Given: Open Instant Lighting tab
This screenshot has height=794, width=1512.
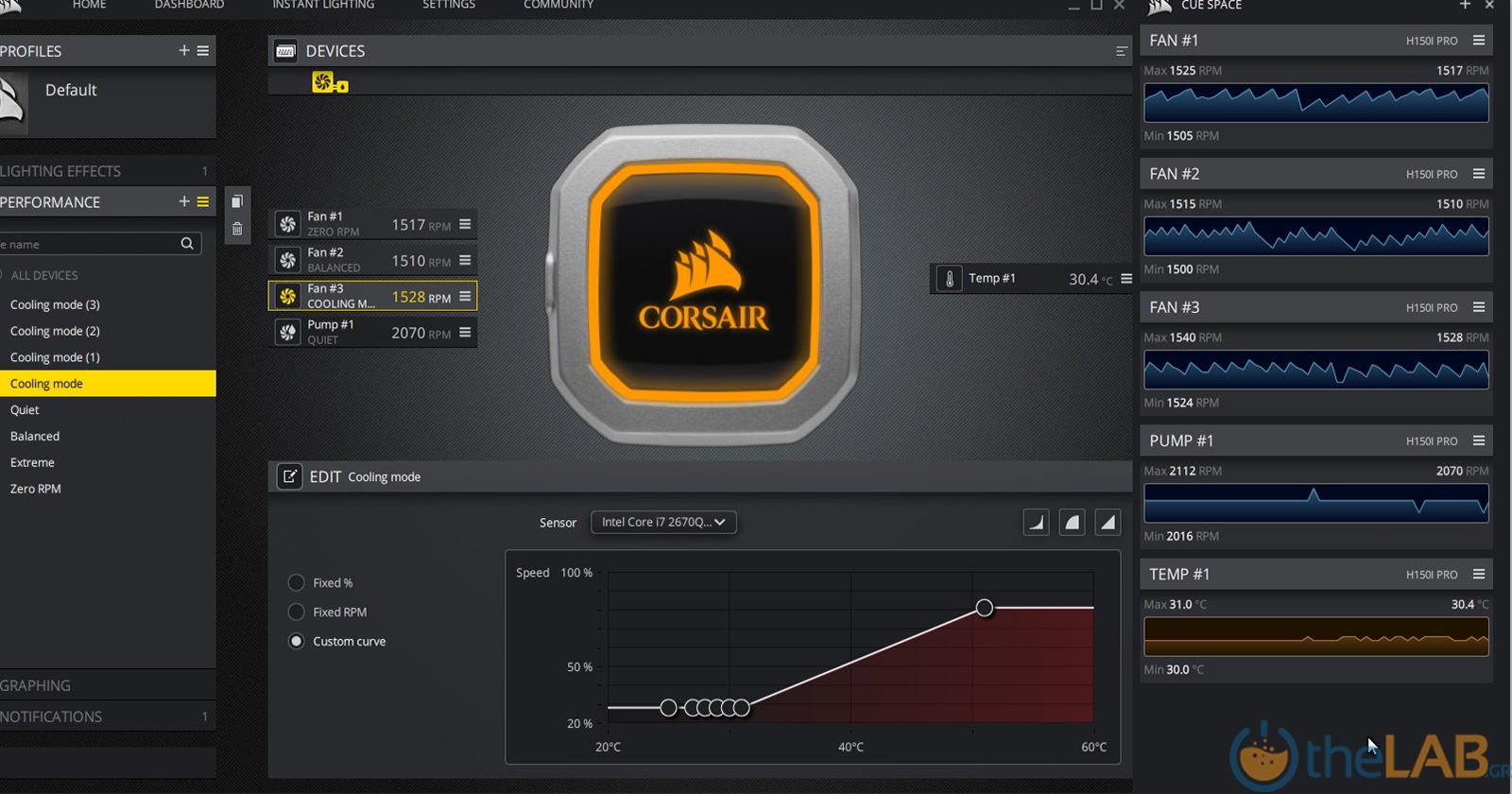Looking at the screenshot, I should (323, 5).
